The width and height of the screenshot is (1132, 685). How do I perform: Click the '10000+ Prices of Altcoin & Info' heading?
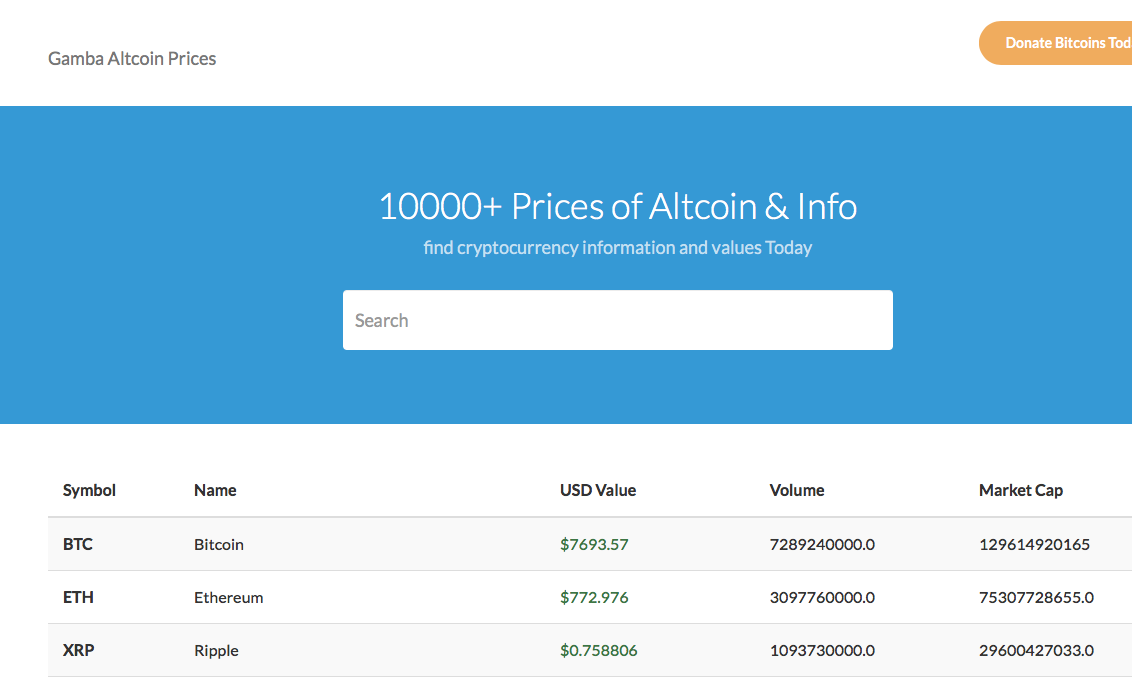[617, 206]
